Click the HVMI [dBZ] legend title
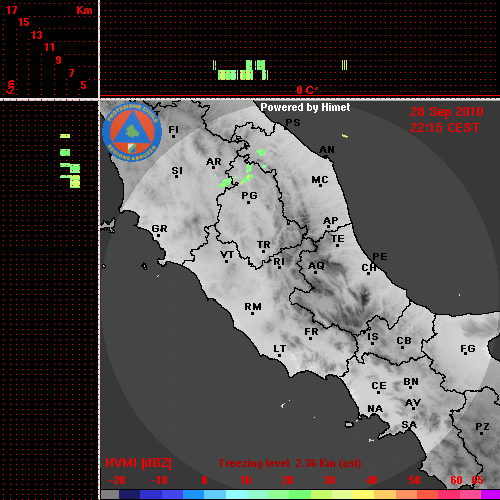This screenshot has width=500, height=500. click(138, 463)
